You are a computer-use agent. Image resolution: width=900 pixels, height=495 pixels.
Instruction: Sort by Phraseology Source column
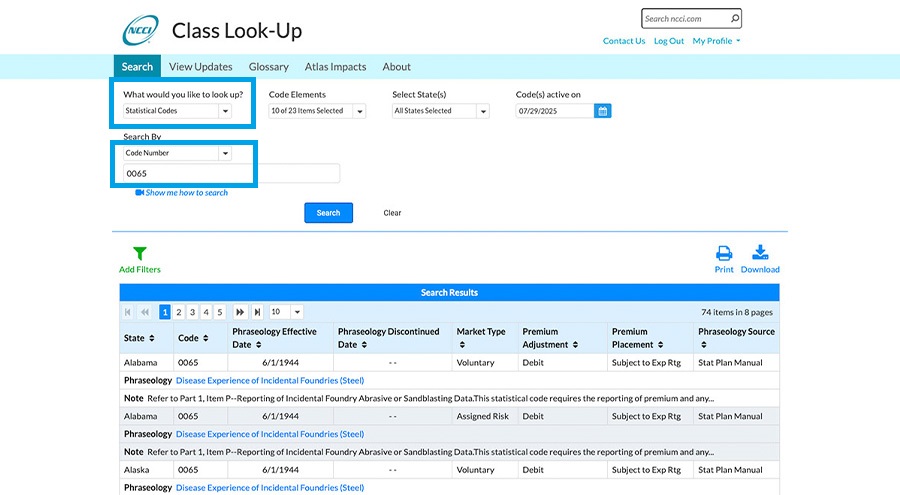[x=704, y=345]
